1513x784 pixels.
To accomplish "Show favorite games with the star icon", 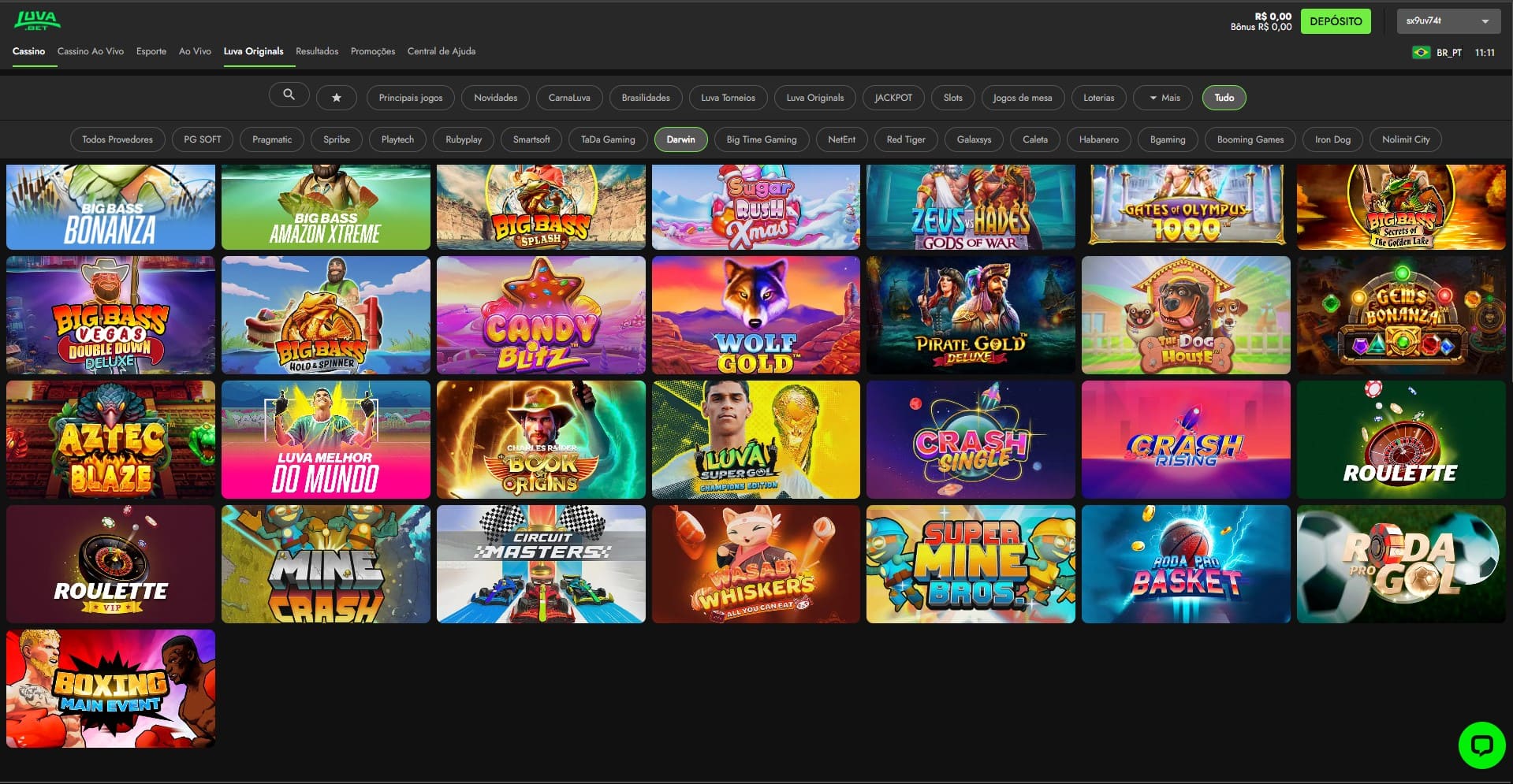I will (x=337, y=98).
